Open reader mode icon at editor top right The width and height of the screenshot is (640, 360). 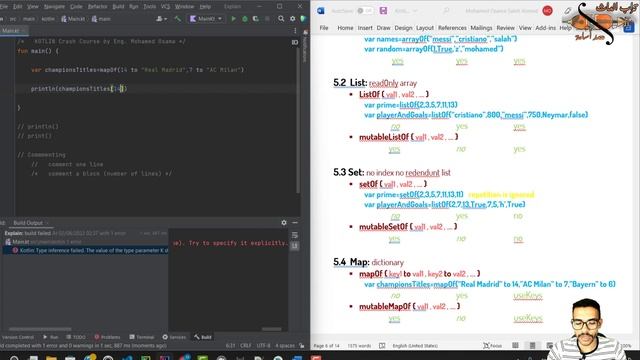point(295,42)
